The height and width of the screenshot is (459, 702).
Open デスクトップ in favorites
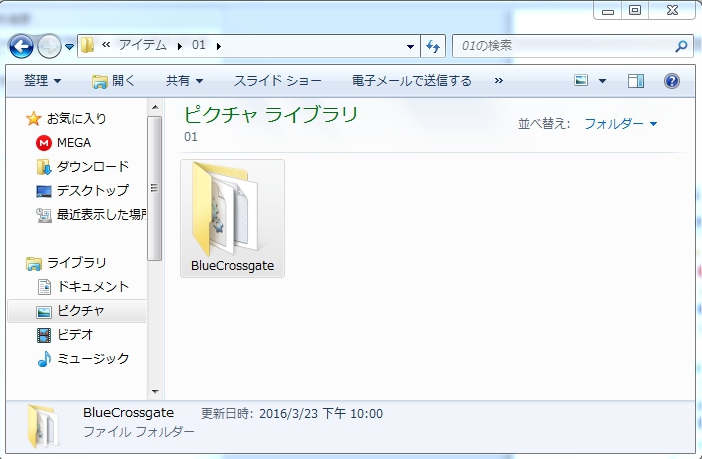pyautogui.click(x=93, y=191)
